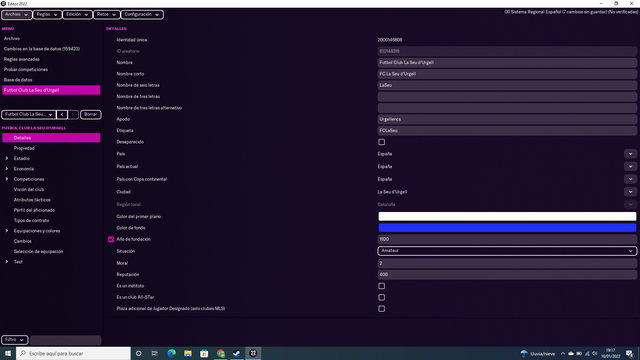Image resolution: width=640 pixels, height=360 pixels.
Task: Click the OneDrive cloud tray icon
Action: tap(571, 353)
